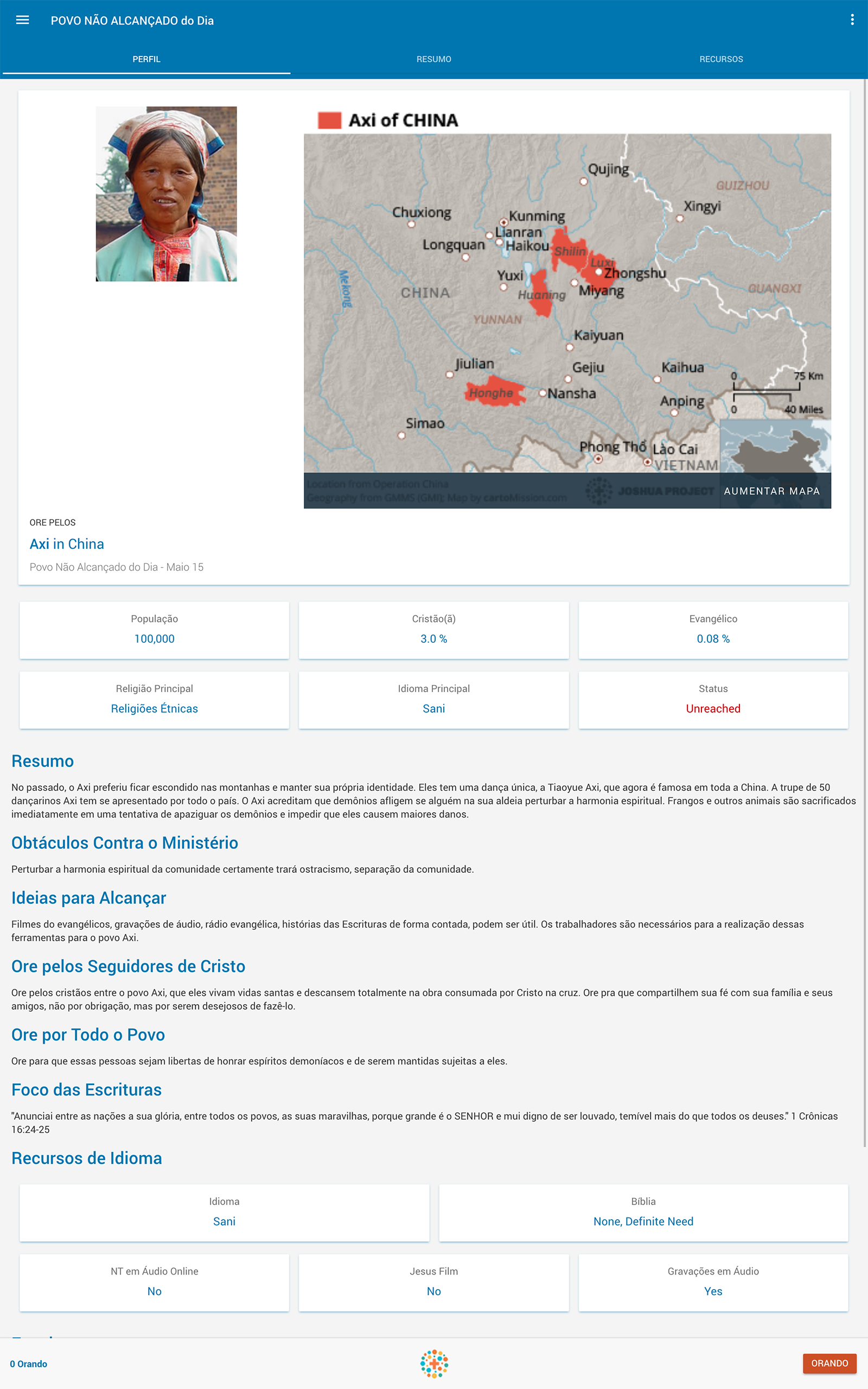Open the three-dot overflow menu
This screenshot has width=868, height=1389.
[x=852, y=20]
